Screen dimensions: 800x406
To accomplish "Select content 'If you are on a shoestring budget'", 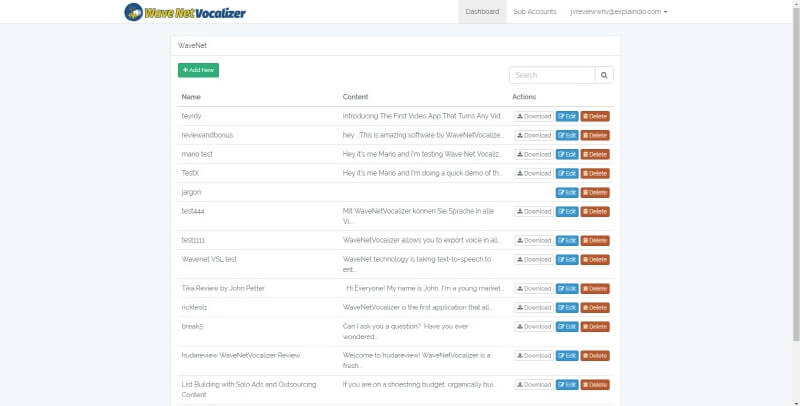I will 419,385.
